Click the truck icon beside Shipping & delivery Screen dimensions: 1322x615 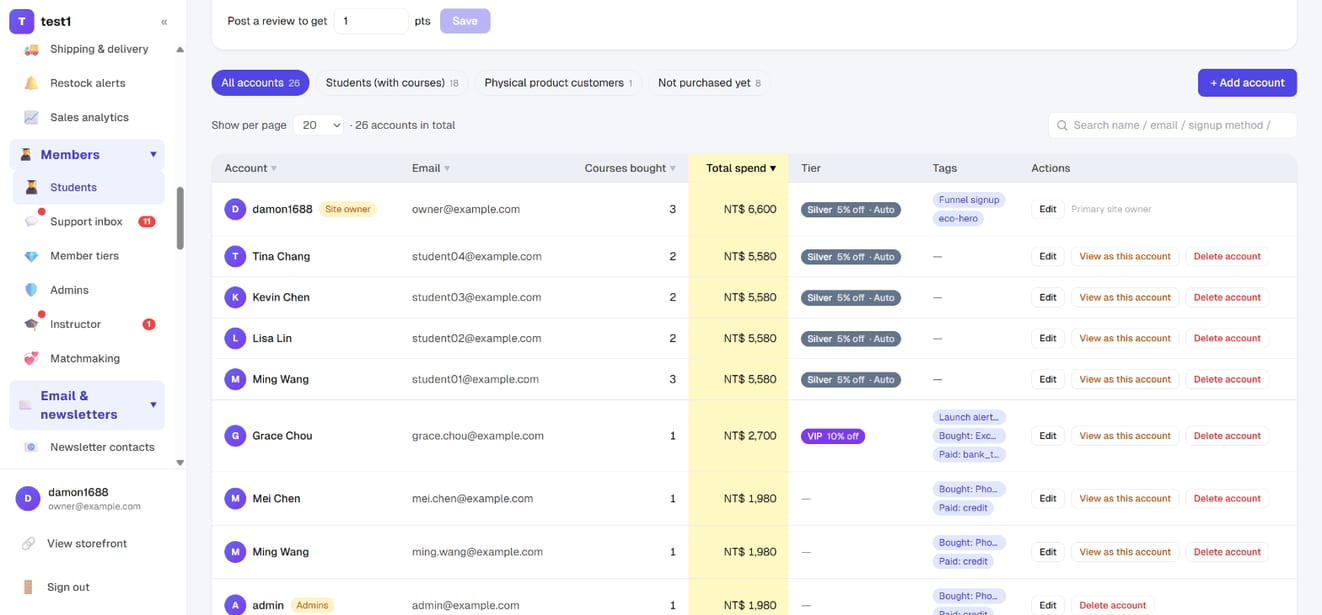pos(31,49)
